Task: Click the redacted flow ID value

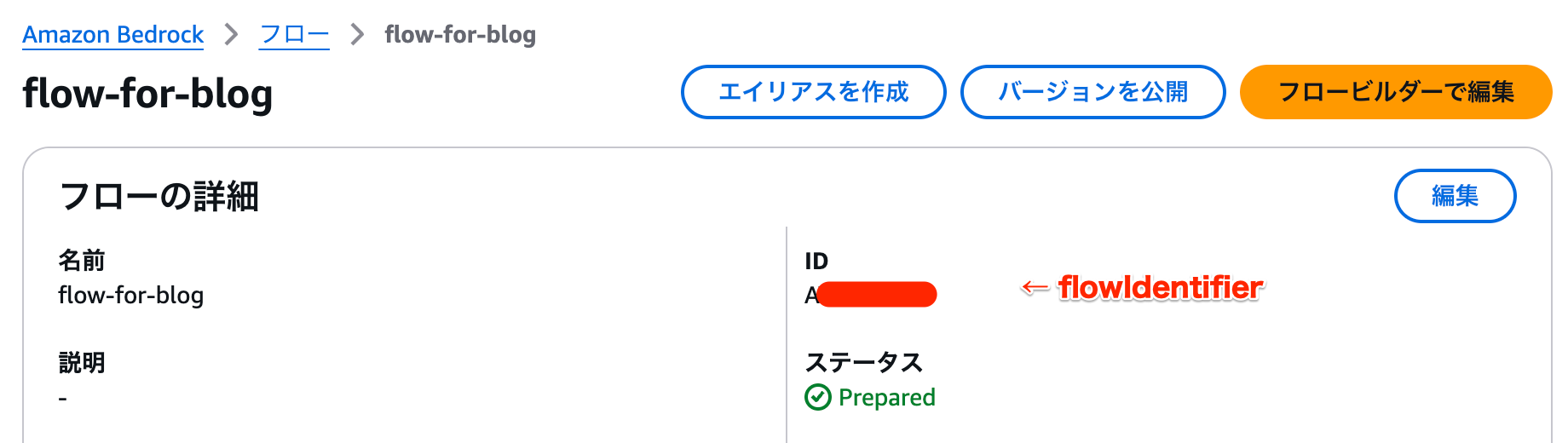Action: pyautogui.click(x=871, y=295)
